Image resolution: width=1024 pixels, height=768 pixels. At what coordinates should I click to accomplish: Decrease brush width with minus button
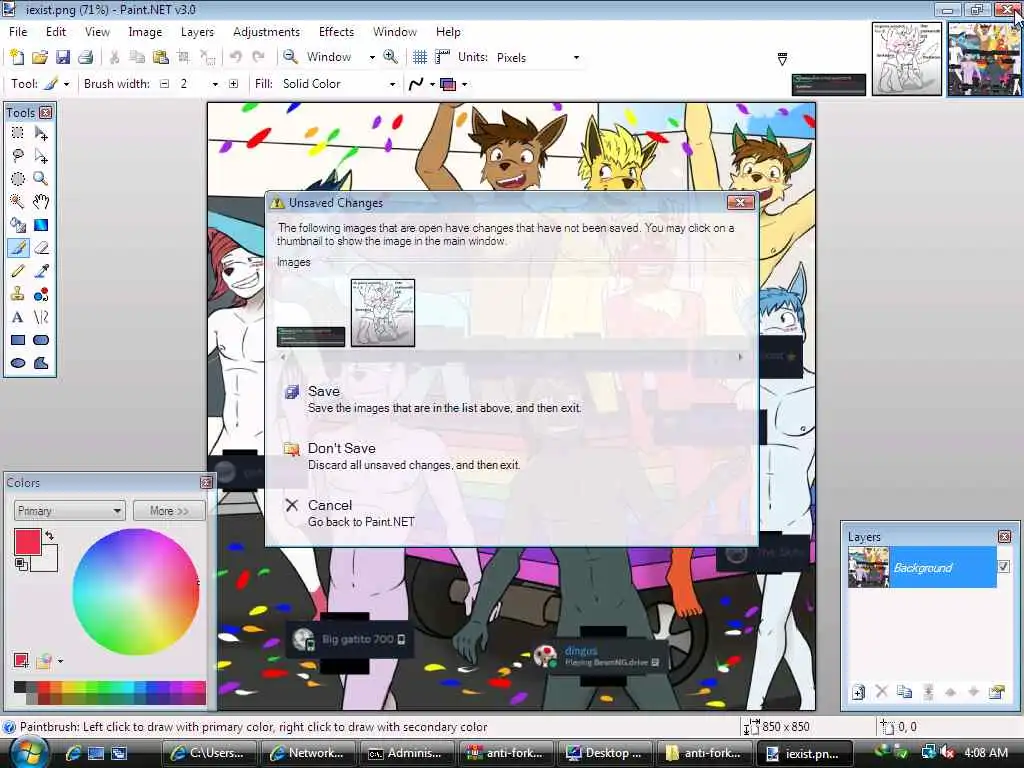pos(165,84)
